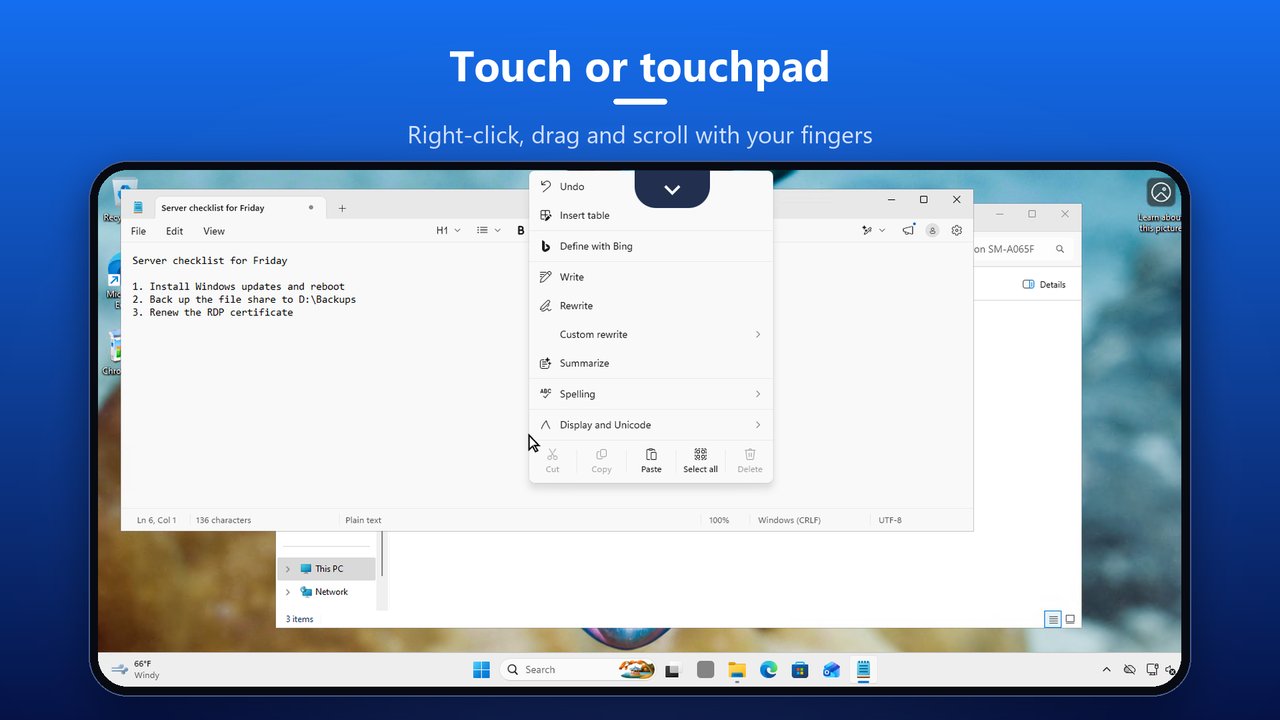Pick the Write option in context menu
1280x720 pixels.
pos(651,277)
